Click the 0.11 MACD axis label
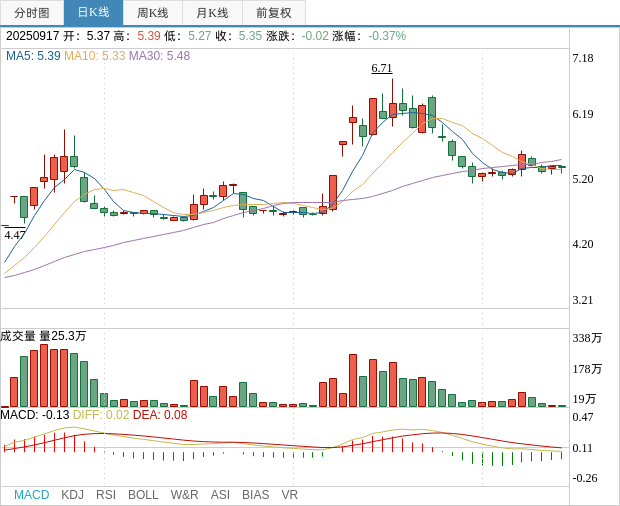 pyautogui.click(x=583, y=448)
